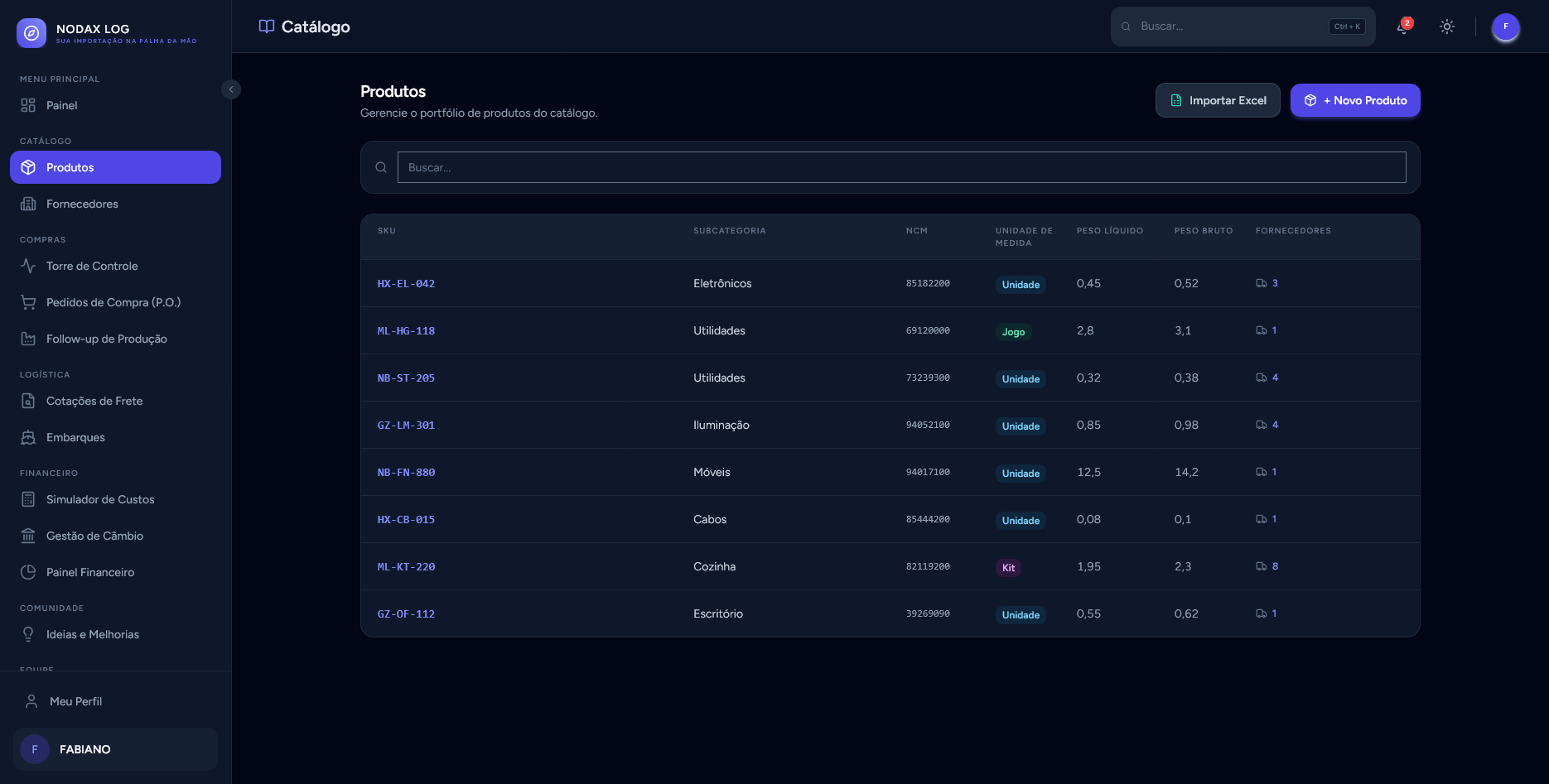Screen dimensions: 1549x784
Task: Click the user avatar in top bar
Action: [x=1506, y=26]
